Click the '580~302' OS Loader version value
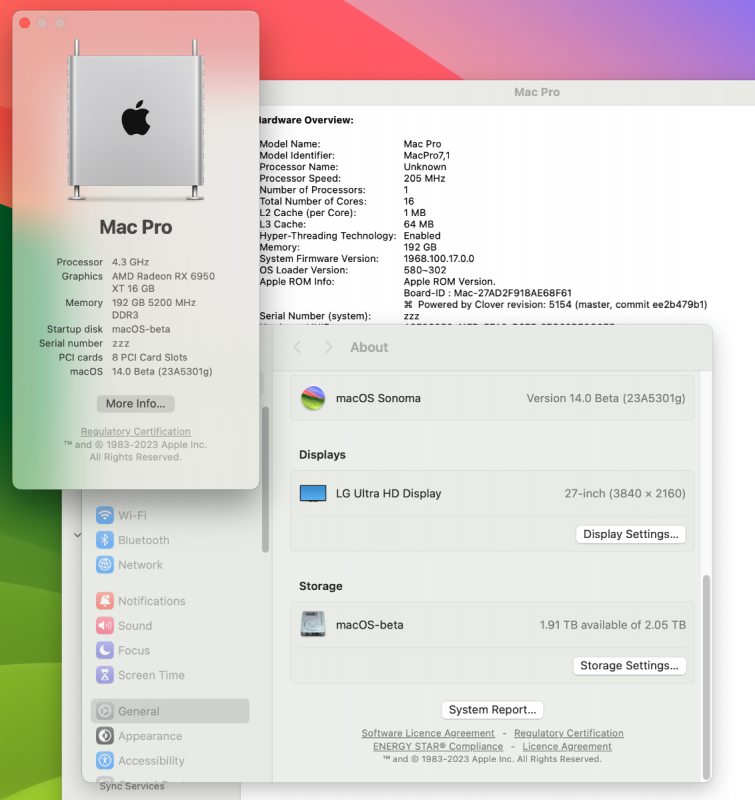Image resolution: width=755 pixels, height=800 pixels. 425,270
